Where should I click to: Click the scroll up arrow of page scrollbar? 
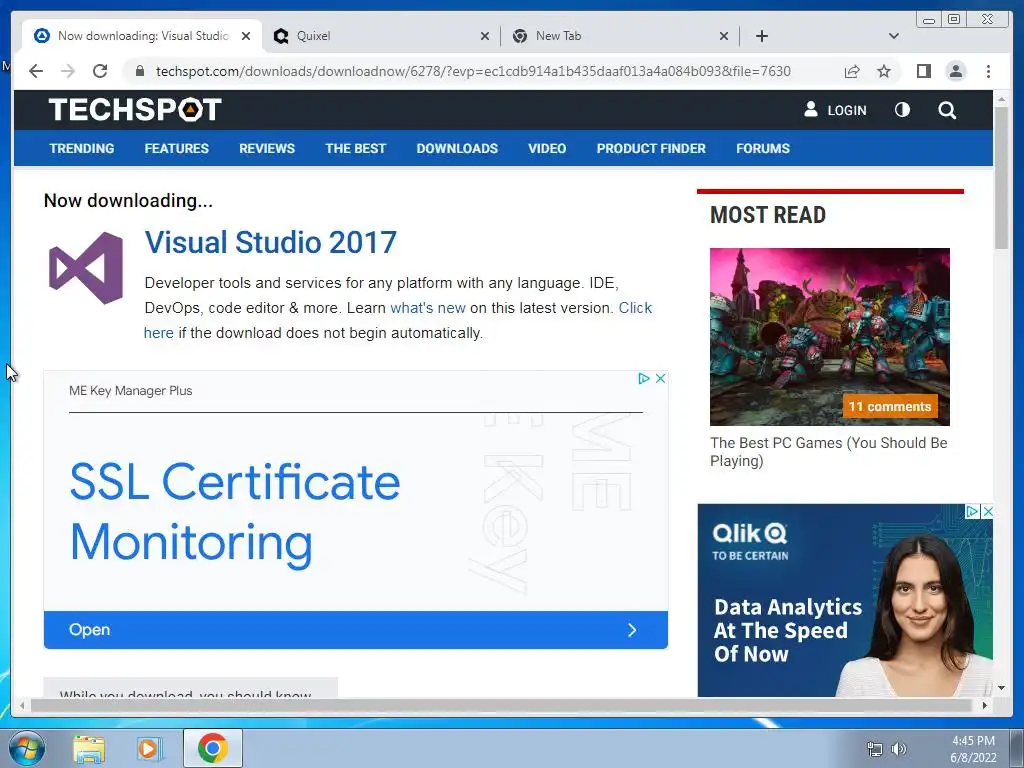(1001, 99)
